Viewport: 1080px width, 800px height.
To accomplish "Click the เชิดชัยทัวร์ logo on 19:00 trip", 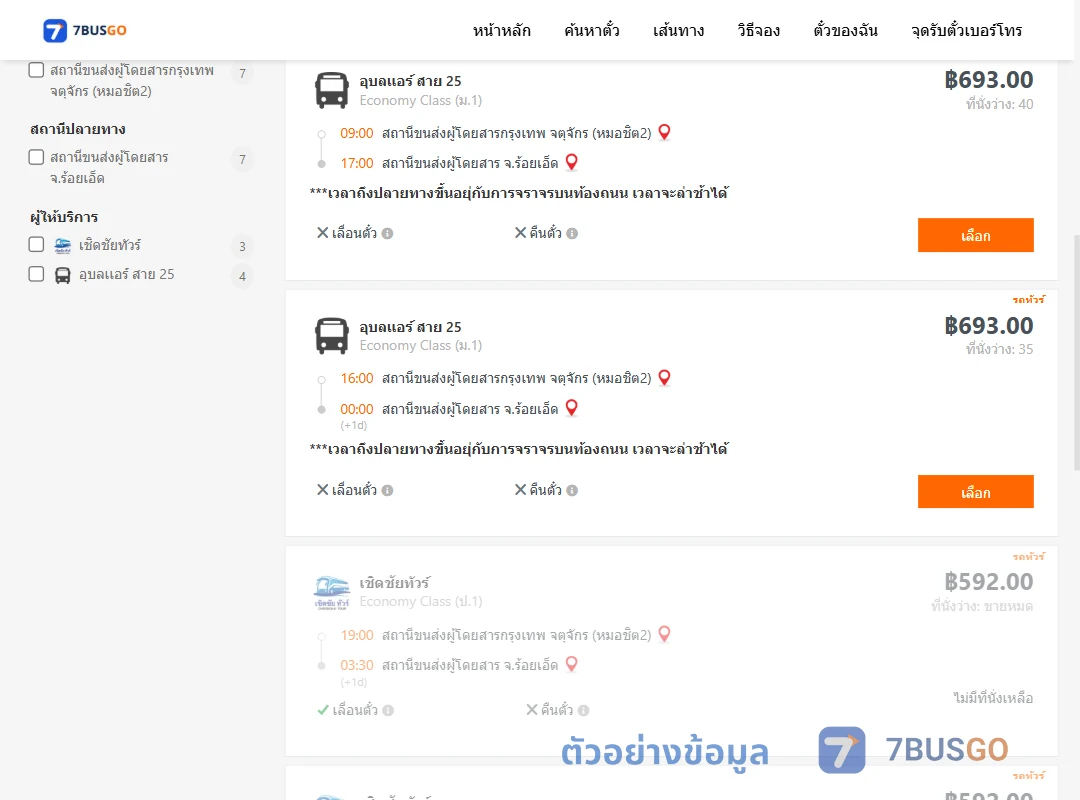I will (x=332, y=593).
